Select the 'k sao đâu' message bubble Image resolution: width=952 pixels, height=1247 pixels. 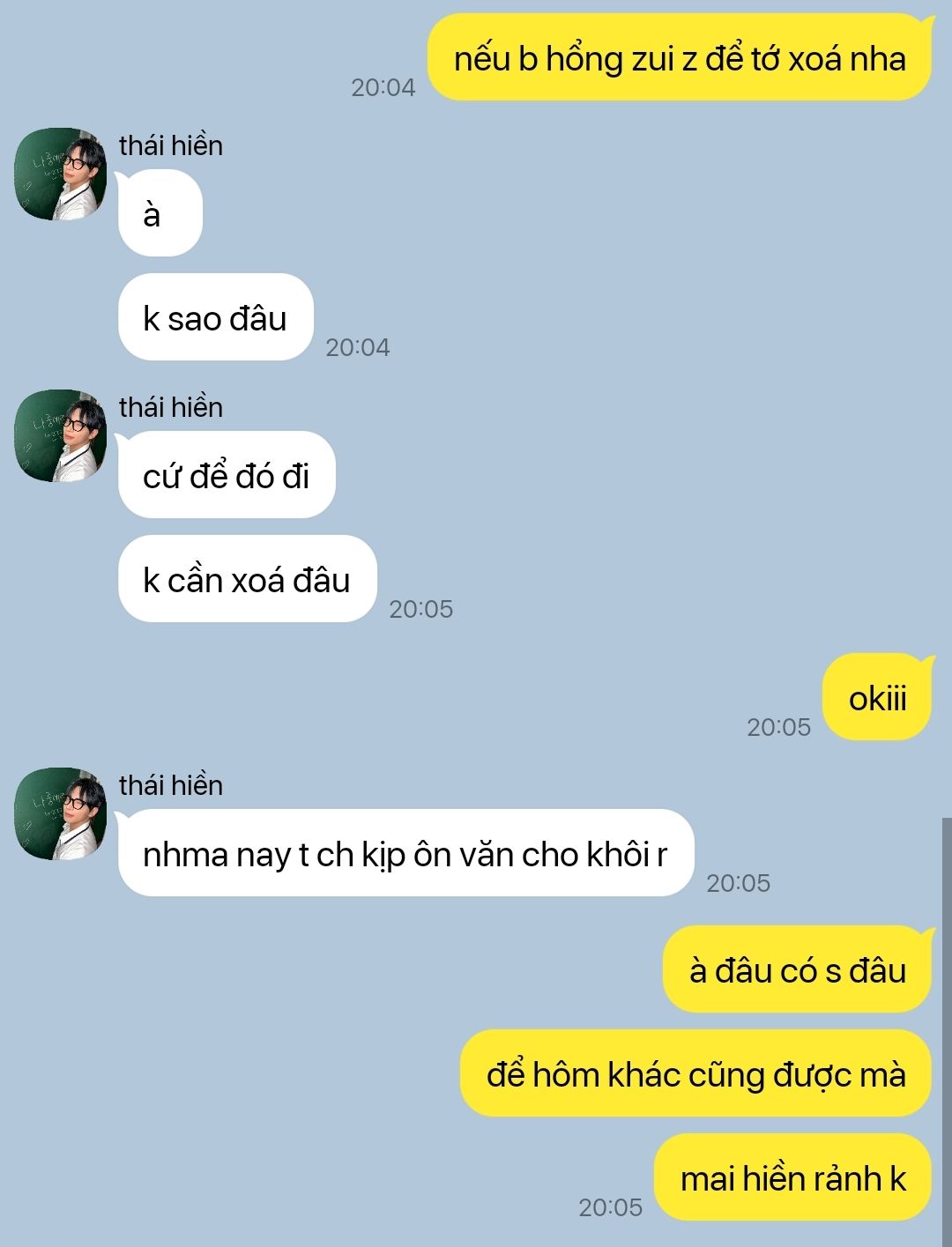[216, 318]
